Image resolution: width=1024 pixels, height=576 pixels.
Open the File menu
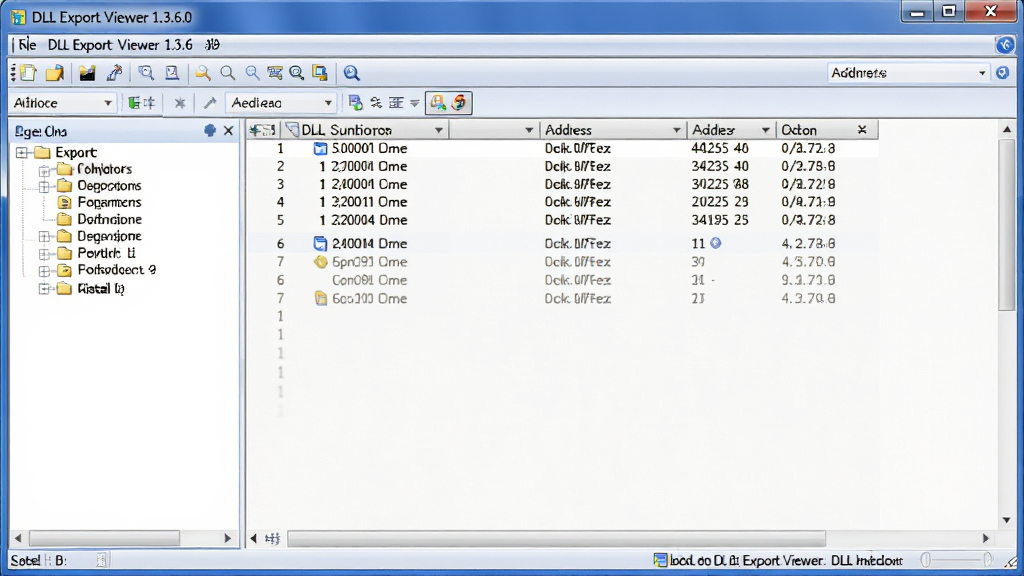pos(27,44)
